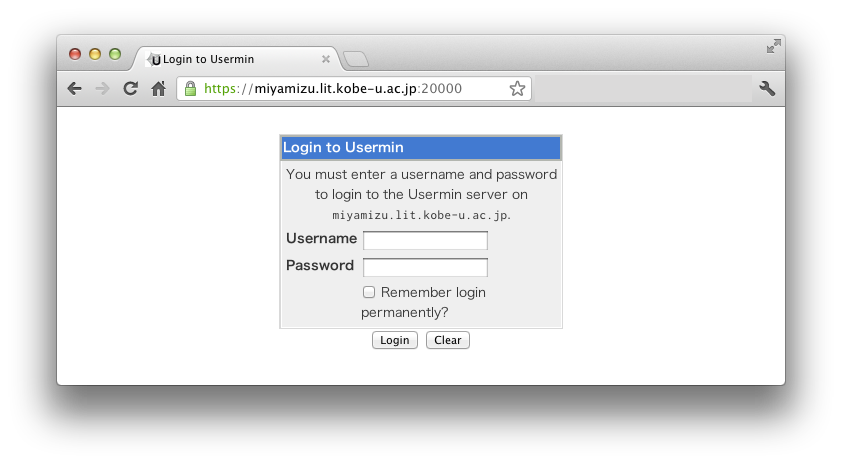Screen dimensions: 842x464
Task: Click the yellow minimize window button
Action: click(x=95, y=54)
